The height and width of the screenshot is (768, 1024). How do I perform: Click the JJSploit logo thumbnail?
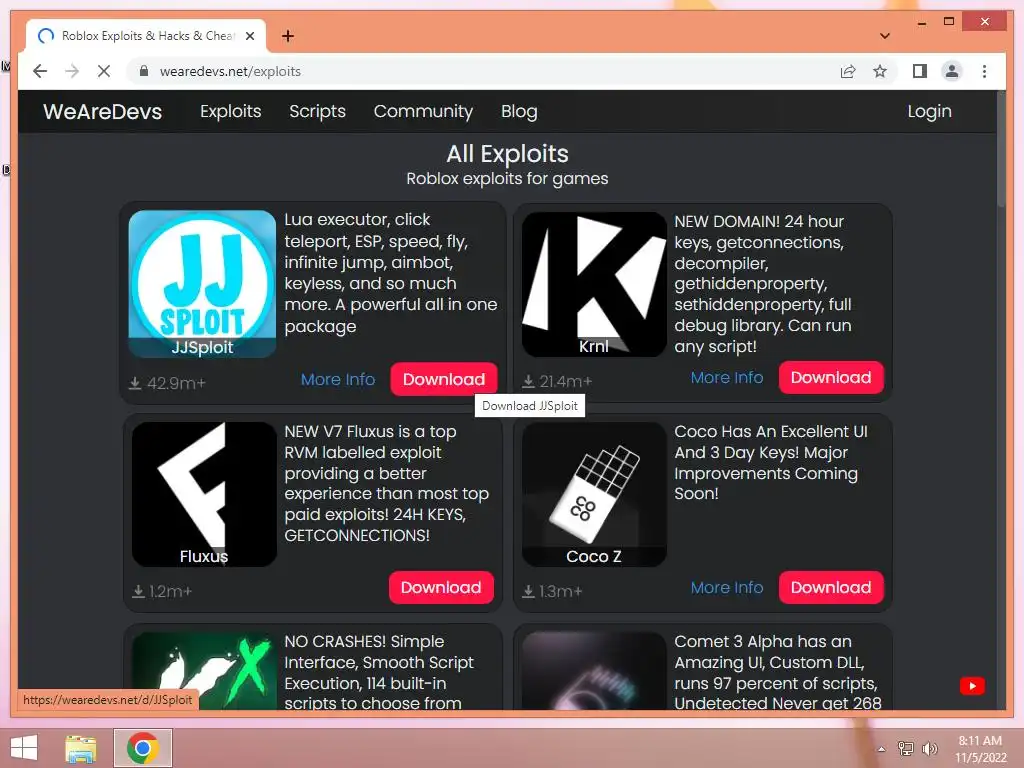(x=202, y=283)
